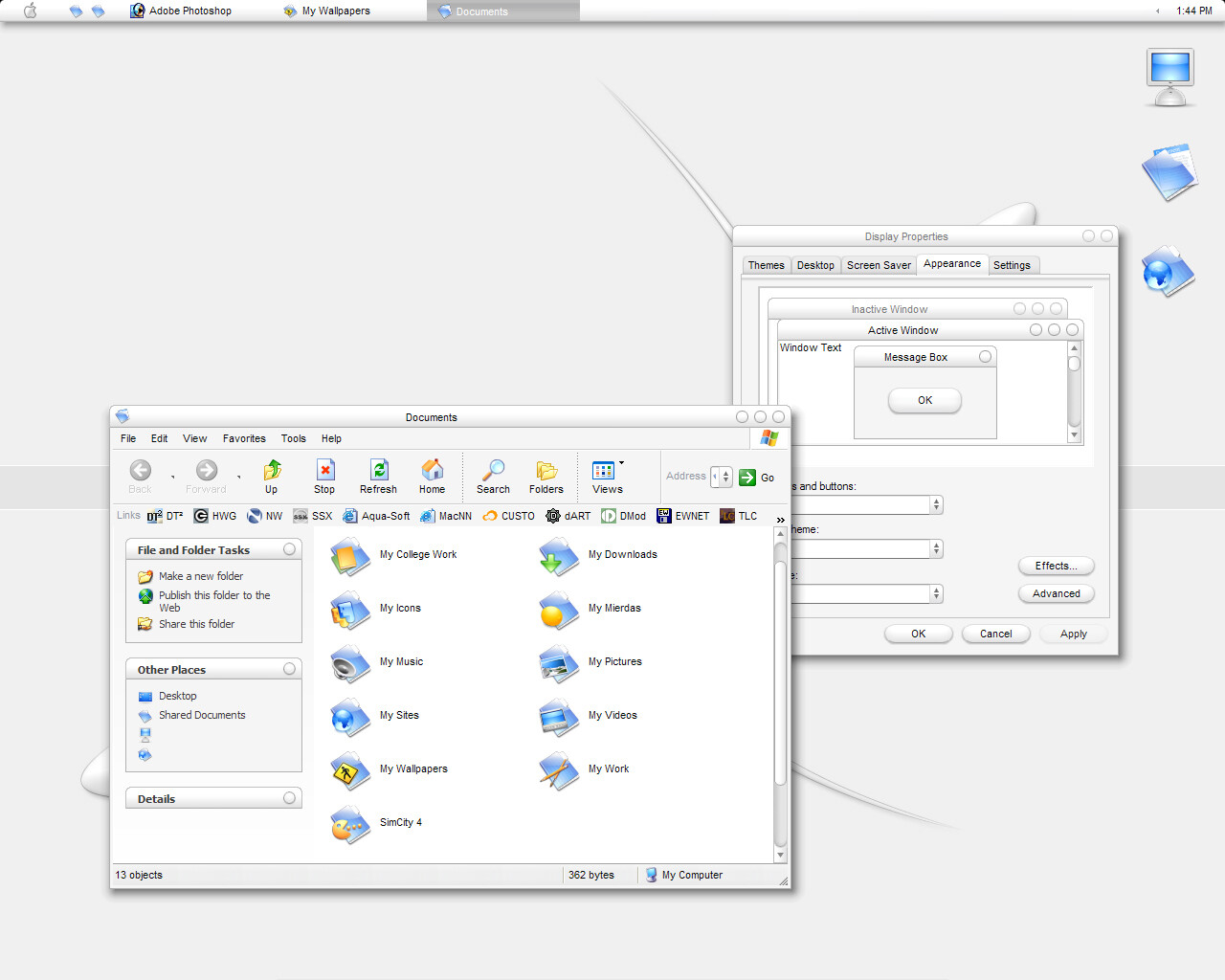Open the SimCity 4 folder icon
Viewport: 1225px width, 980px height.
tap(350, 823)
